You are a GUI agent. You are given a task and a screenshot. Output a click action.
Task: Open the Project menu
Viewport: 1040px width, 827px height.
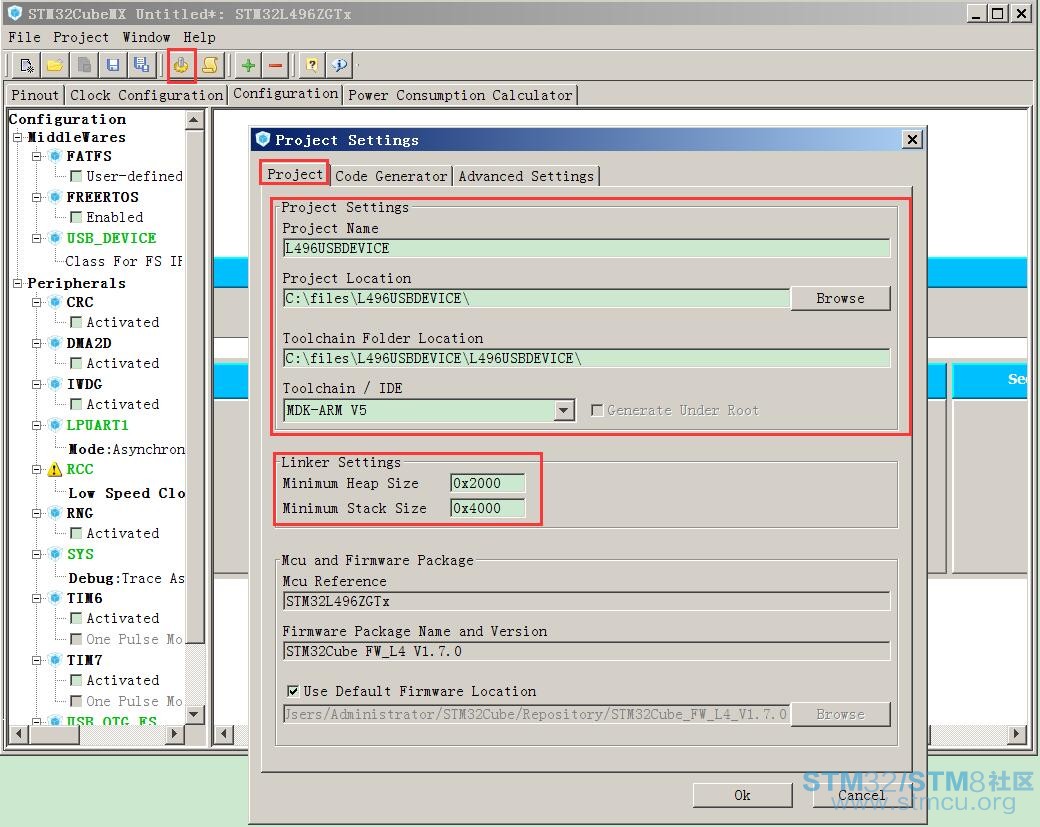coord(81,37)
